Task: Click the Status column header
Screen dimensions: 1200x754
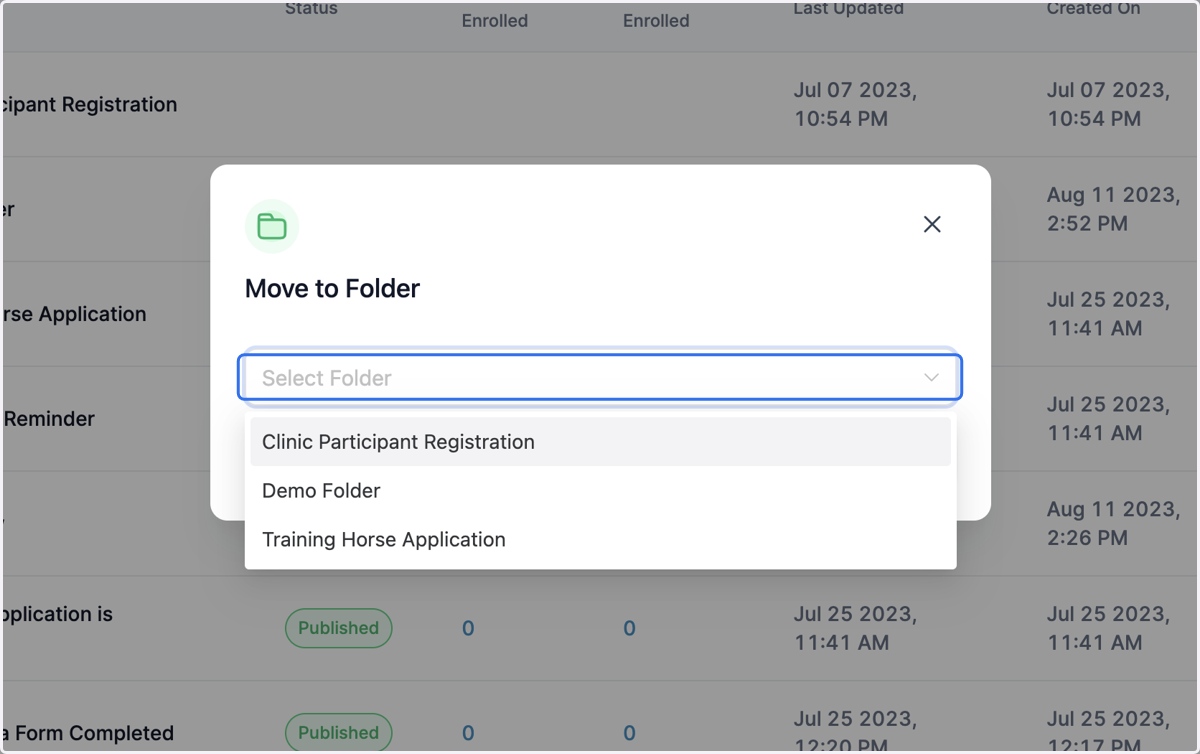Action: coord(311,9)
